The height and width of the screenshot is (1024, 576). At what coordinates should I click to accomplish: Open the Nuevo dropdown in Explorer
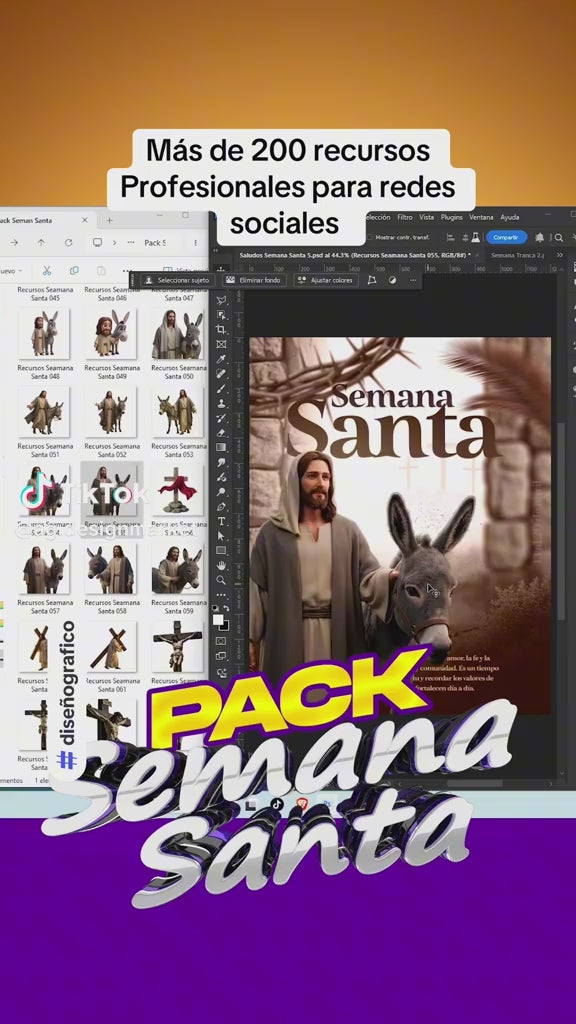12,270
